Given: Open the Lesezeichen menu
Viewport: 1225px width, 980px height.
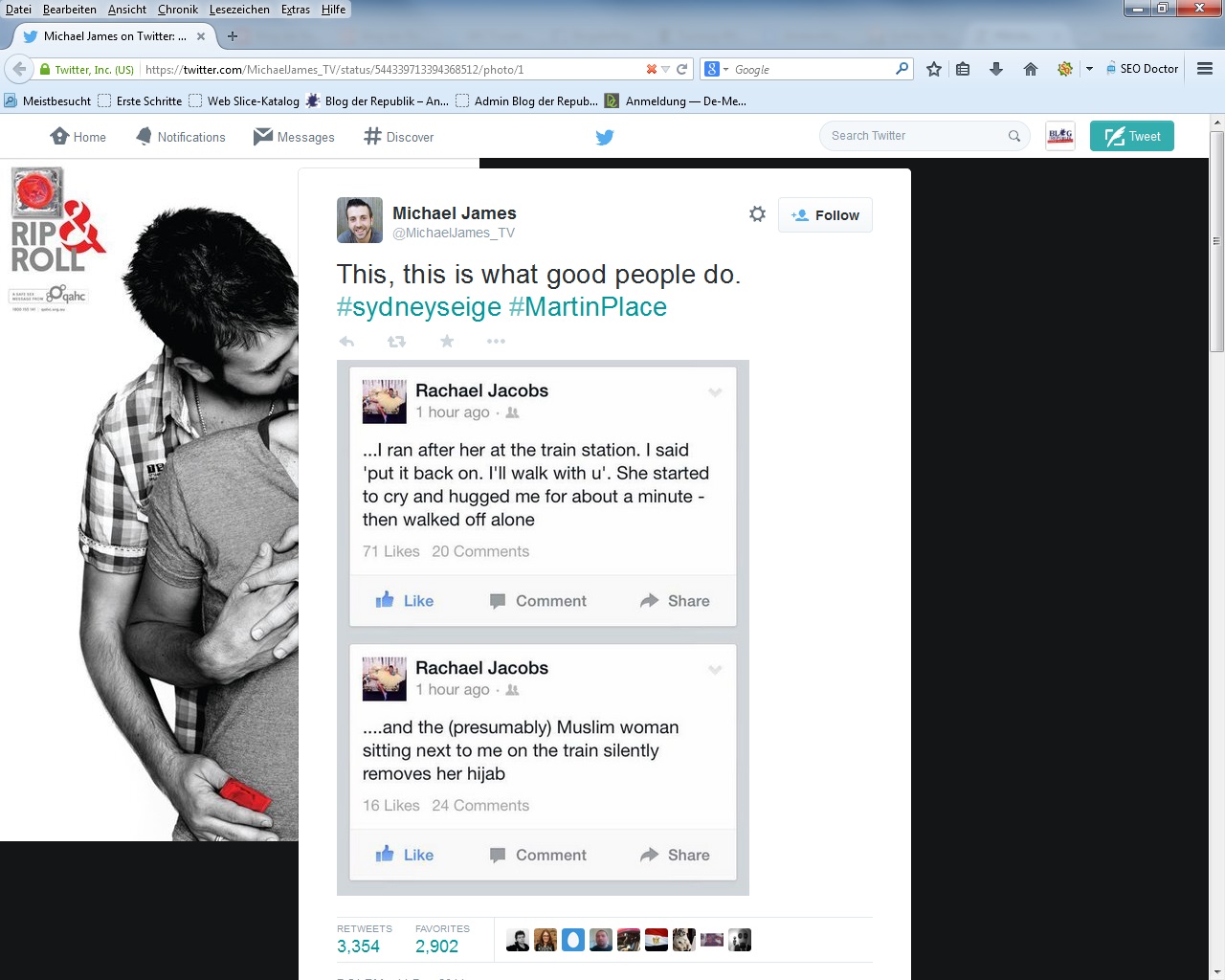Looking at the screenshot, I should (239, 10).
